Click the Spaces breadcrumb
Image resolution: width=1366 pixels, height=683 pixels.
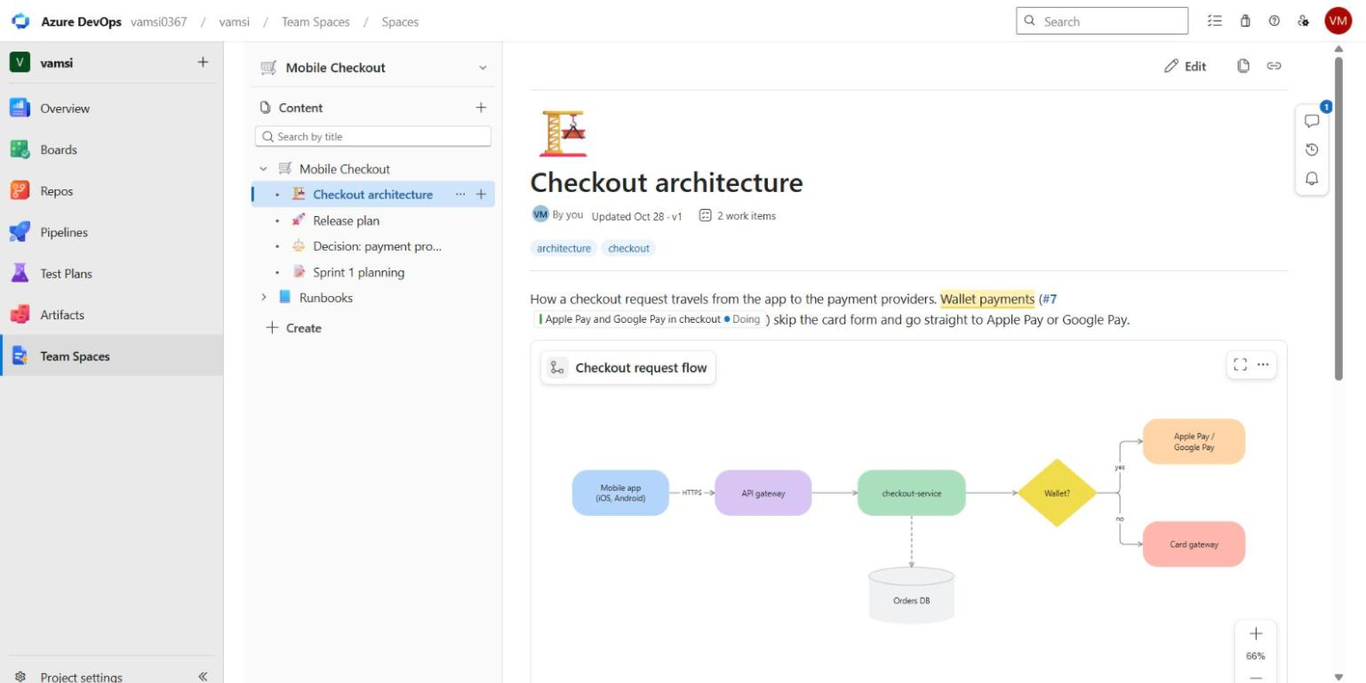click(x=400, y=21)
